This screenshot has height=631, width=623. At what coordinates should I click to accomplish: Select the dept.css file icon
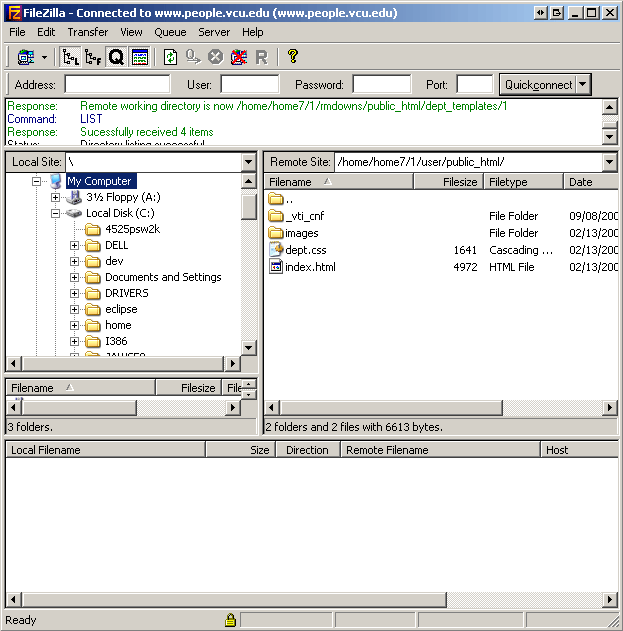coord(276,250)
